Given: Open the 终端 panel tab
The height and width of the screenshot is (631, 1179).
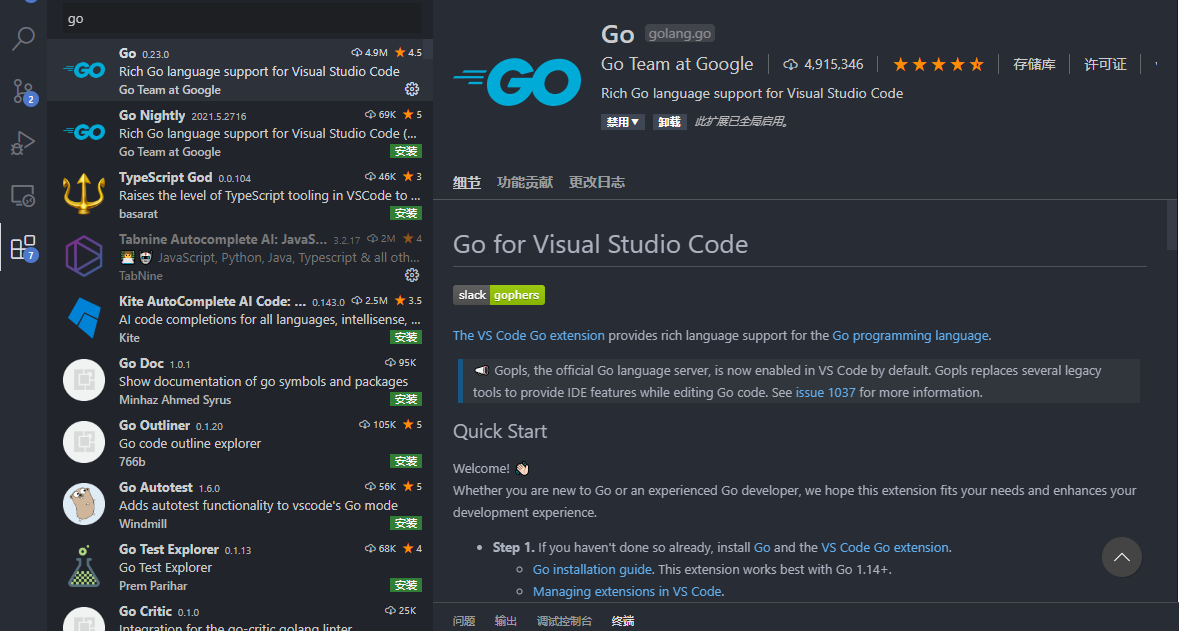Looking at the screenshot, I should [623, 621].
